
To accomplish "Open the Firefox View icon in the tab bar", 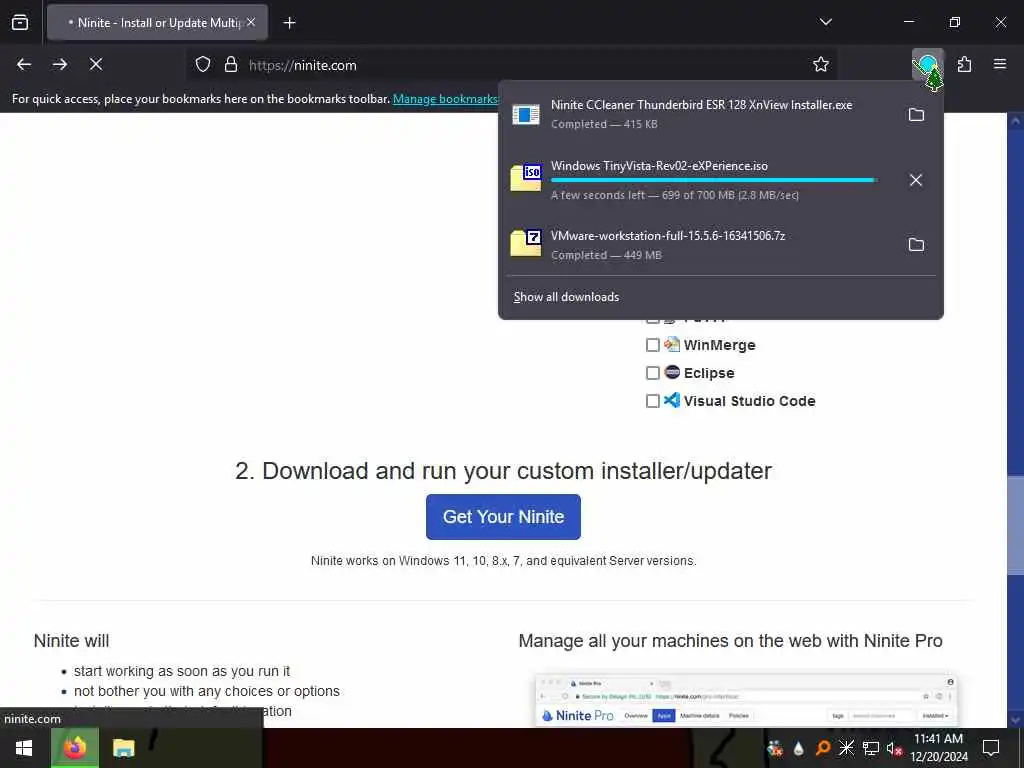I will (20, 22).
